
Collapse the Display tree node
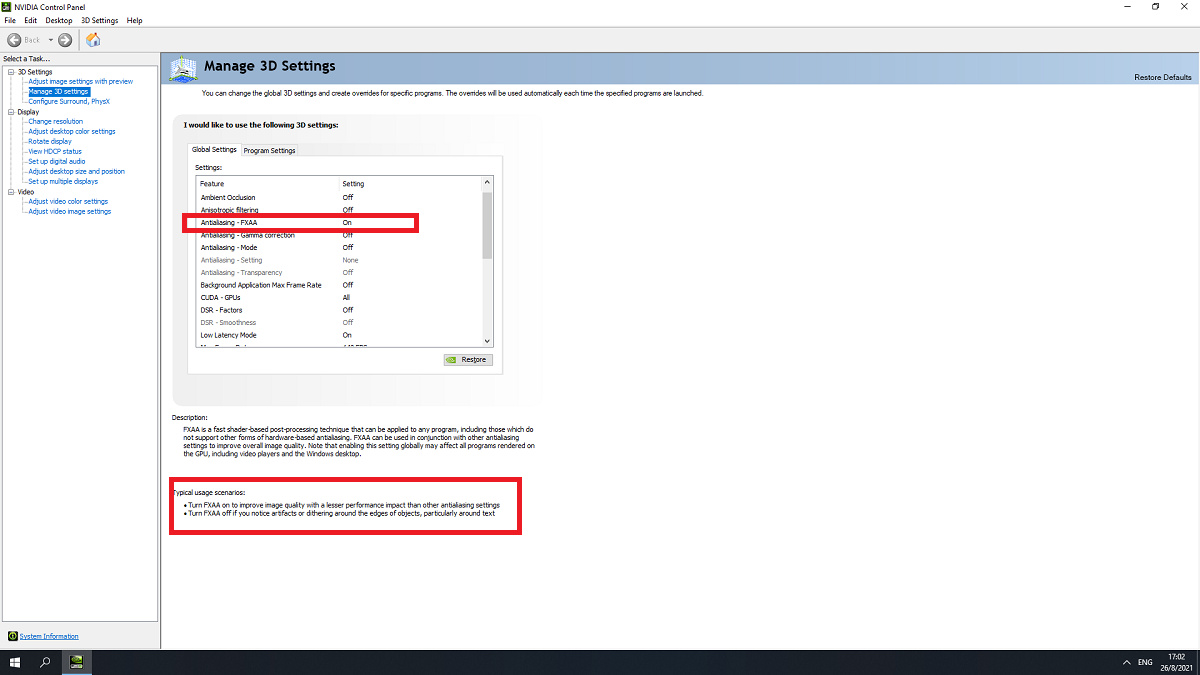pos(10,112)
